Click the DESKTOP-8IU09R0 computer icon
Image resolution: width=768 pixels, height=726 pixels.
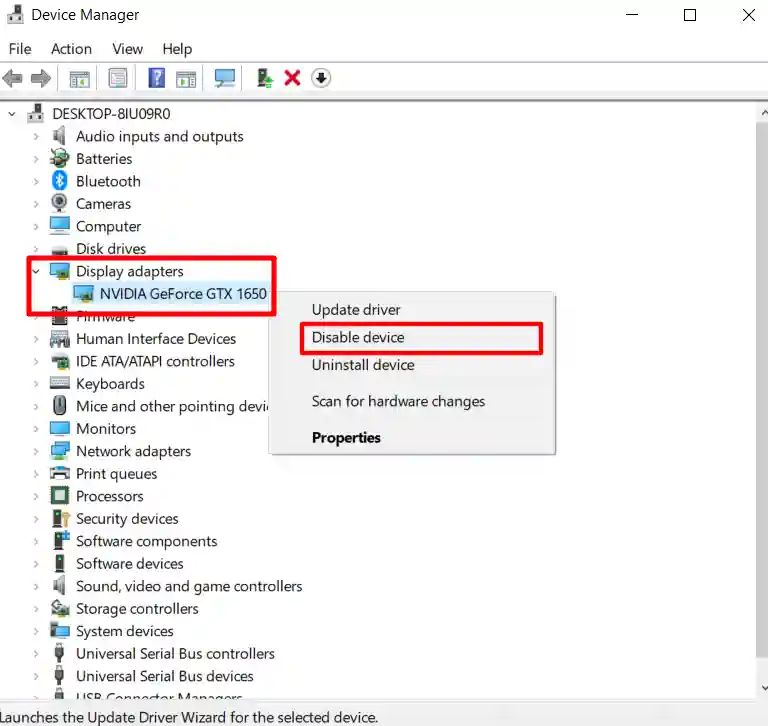click(35, 113)
